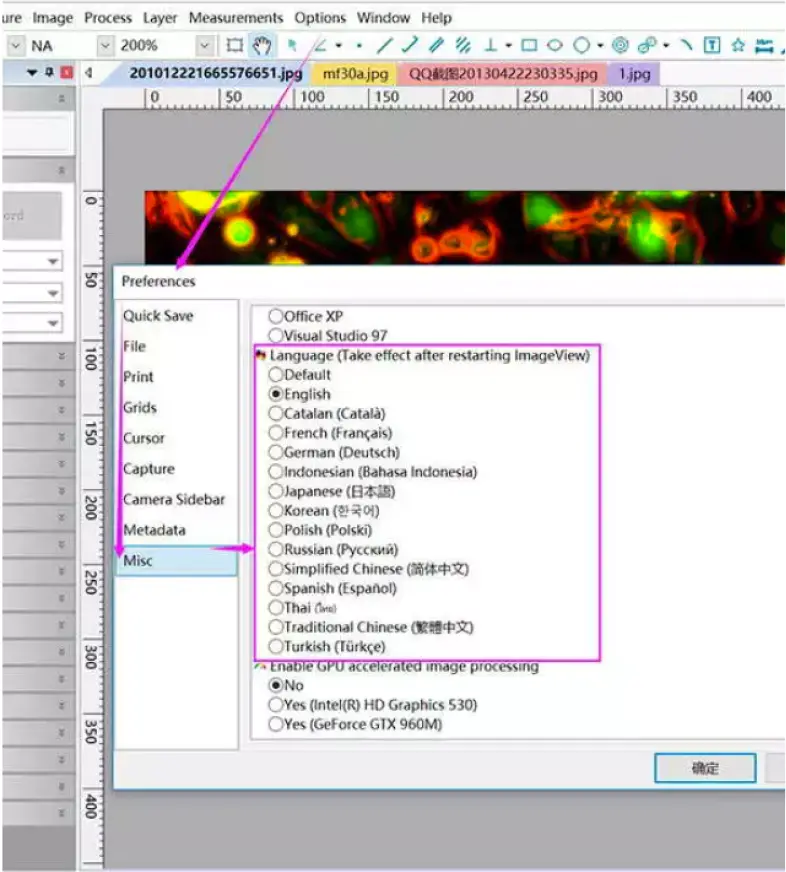Select the scale bar tool
Image resolution: width=786 pixels, height=872 pixels.
[764, 45]
